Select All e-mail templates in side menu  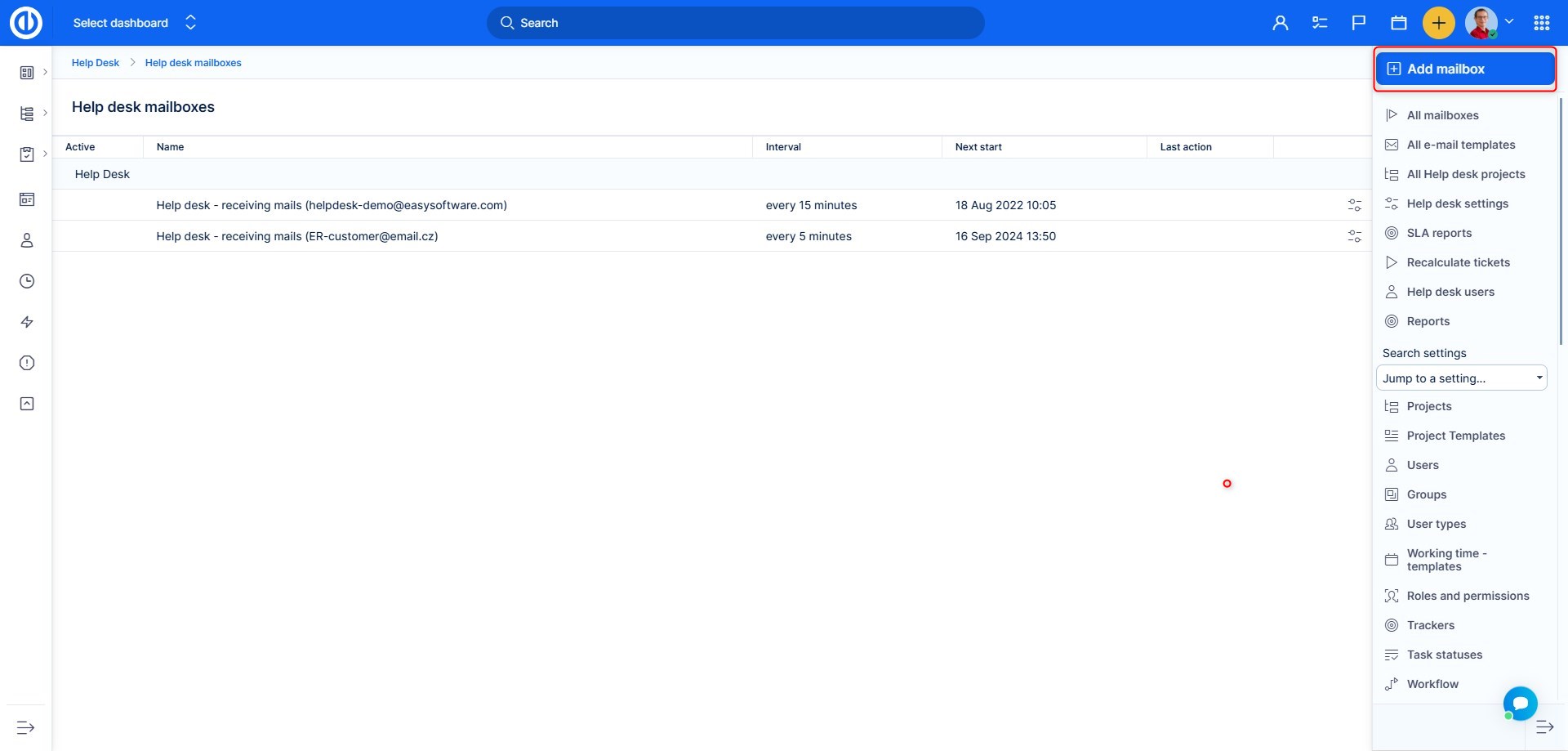pyautogui.click(x=1460, y=145)
